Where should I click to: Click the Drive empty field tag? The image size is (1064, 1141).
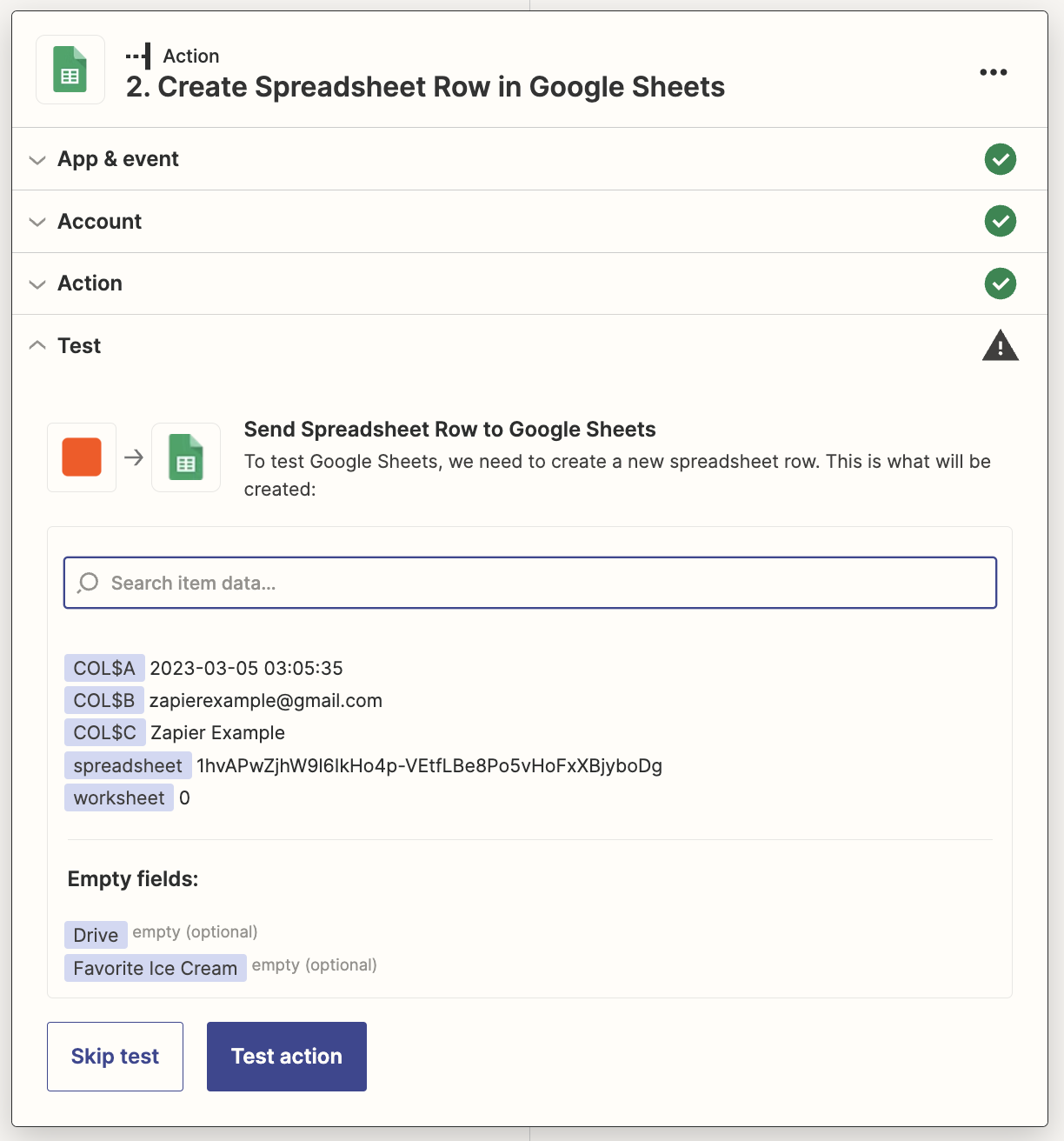click(96, 935)
